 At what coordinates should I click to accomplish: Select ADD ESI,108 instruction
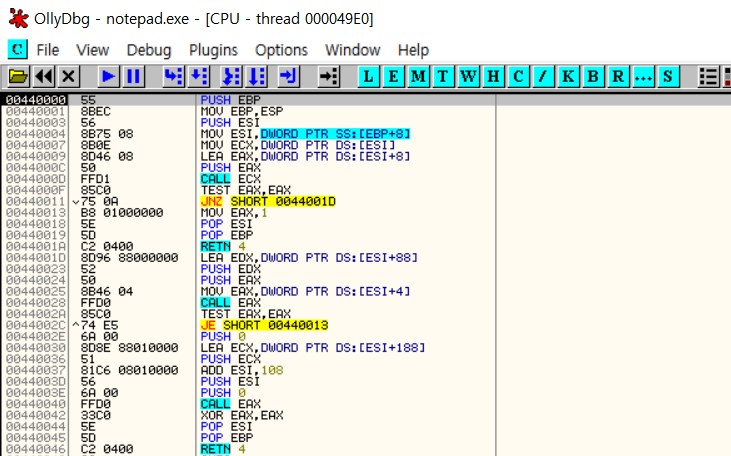(x=242, y=370)
